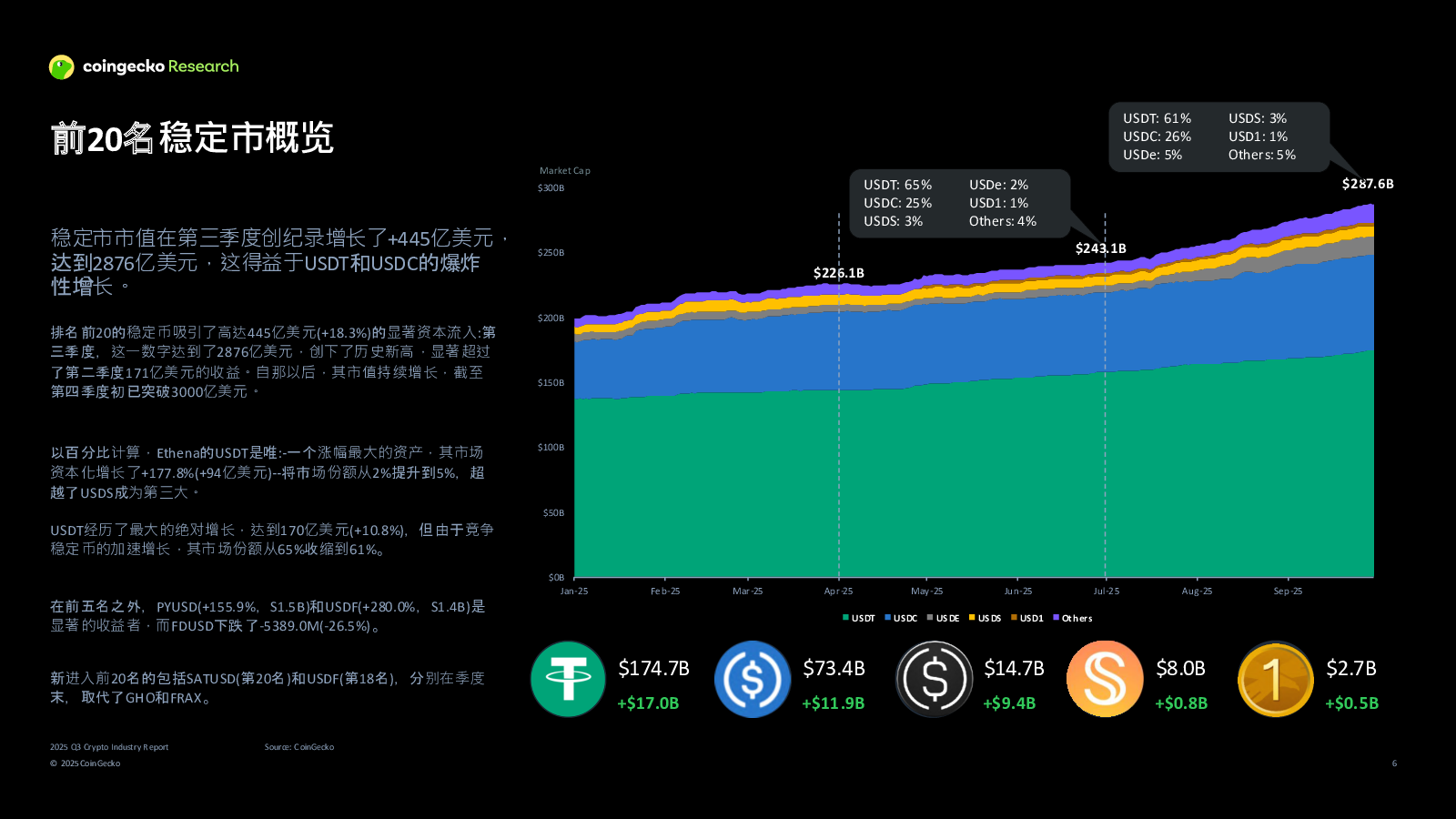Select the USDC blue legend swatch
This screenshot has width=1456, height=819.
[x=887, y=618]
